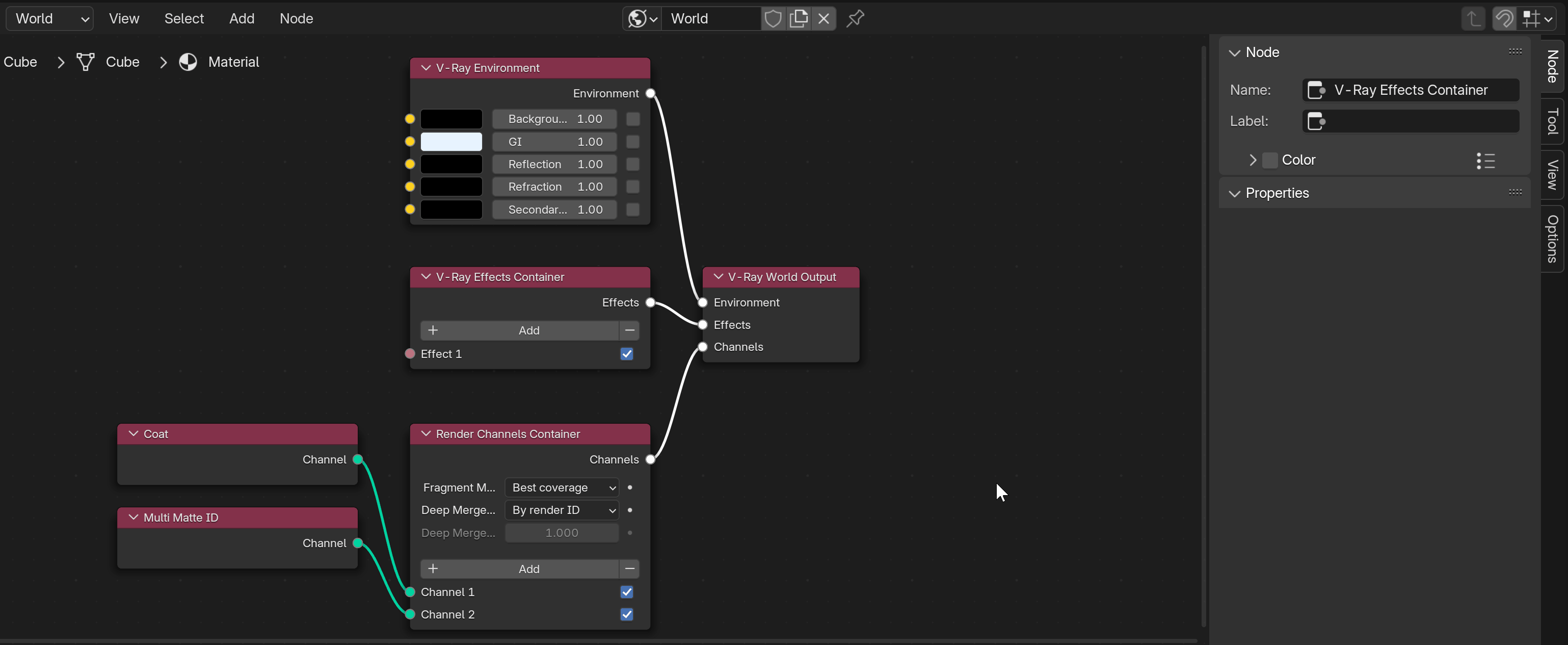Screen dimensions: 1568x645
Task: Toggle the Channel 2 checkbox
Action: [x=626, y=614]
